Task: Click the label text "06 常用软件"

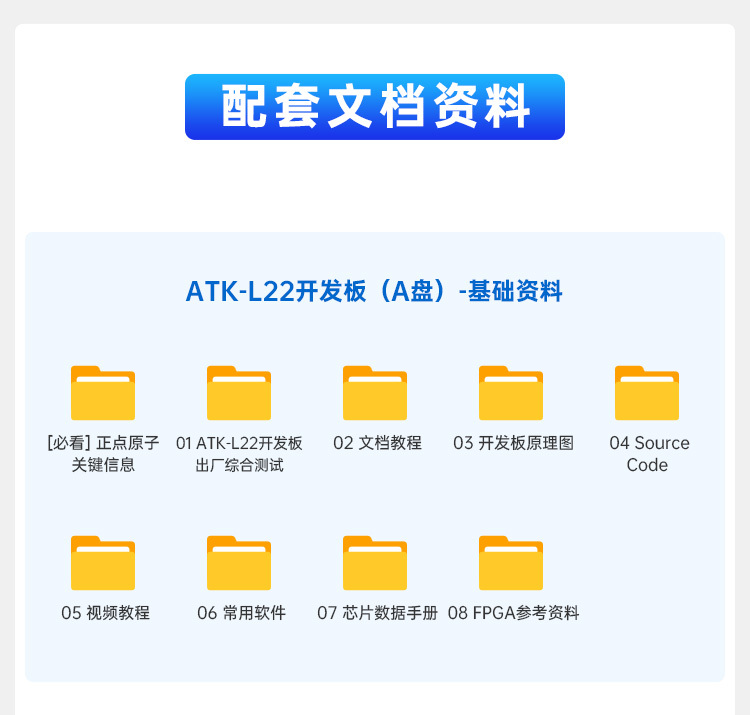Action: (241, 613)
